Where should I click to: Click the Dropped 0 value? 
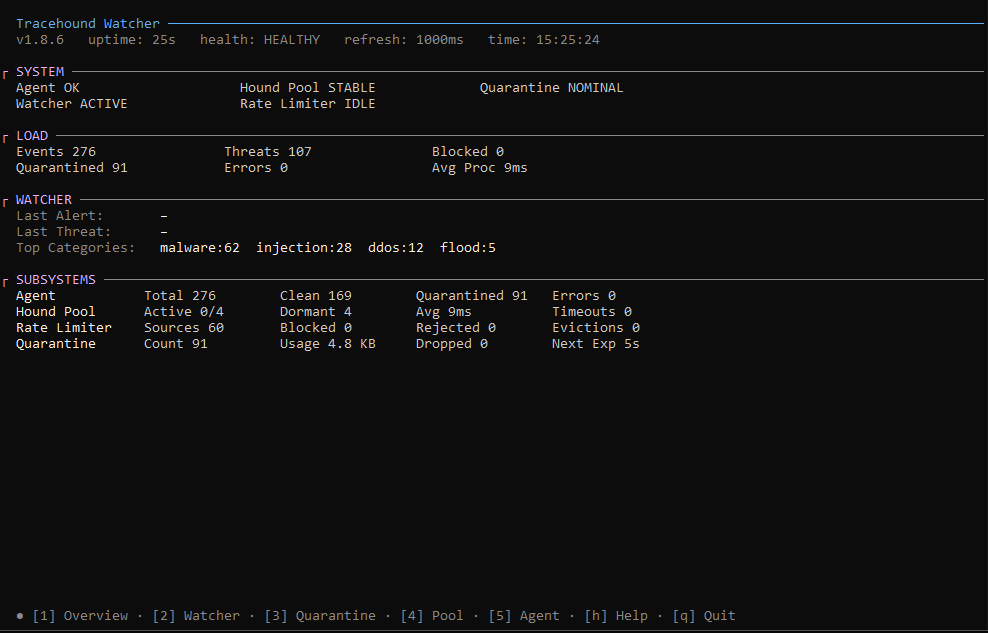[x=452, y=343]
